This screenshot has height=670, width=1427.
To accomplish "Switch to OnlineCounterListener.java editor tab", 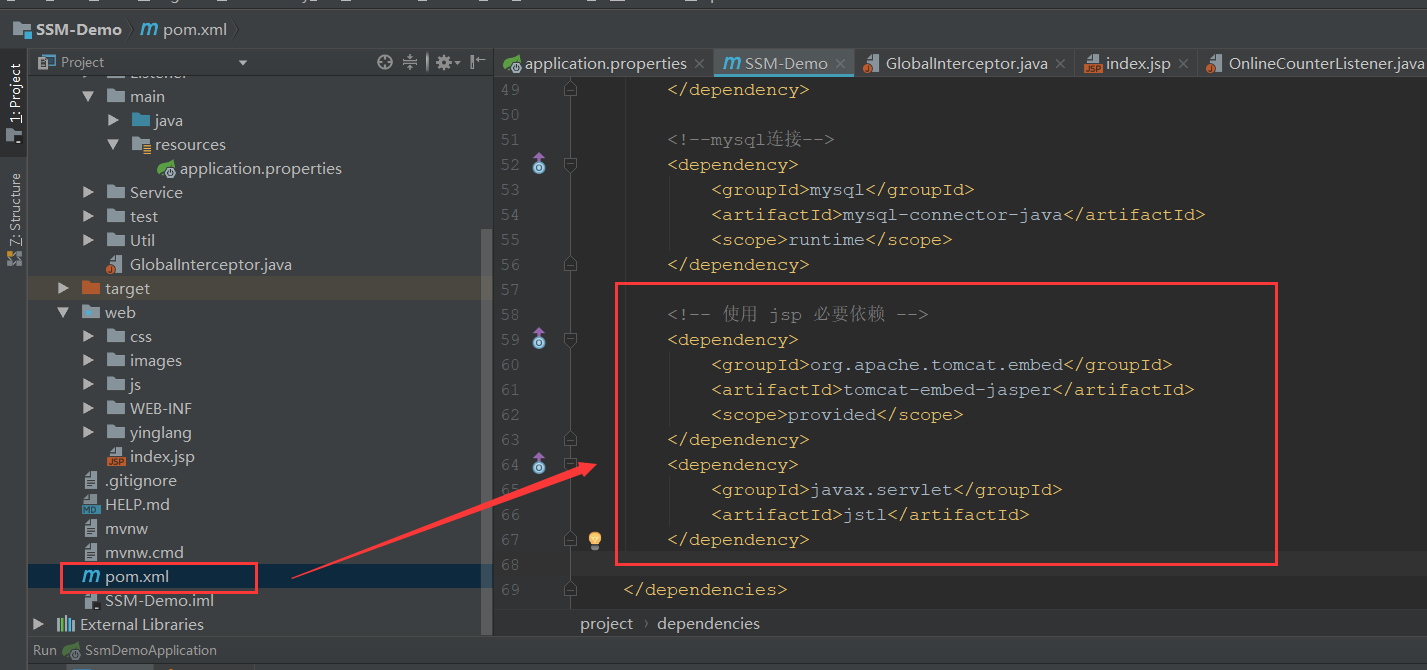I will (1313, 63).
